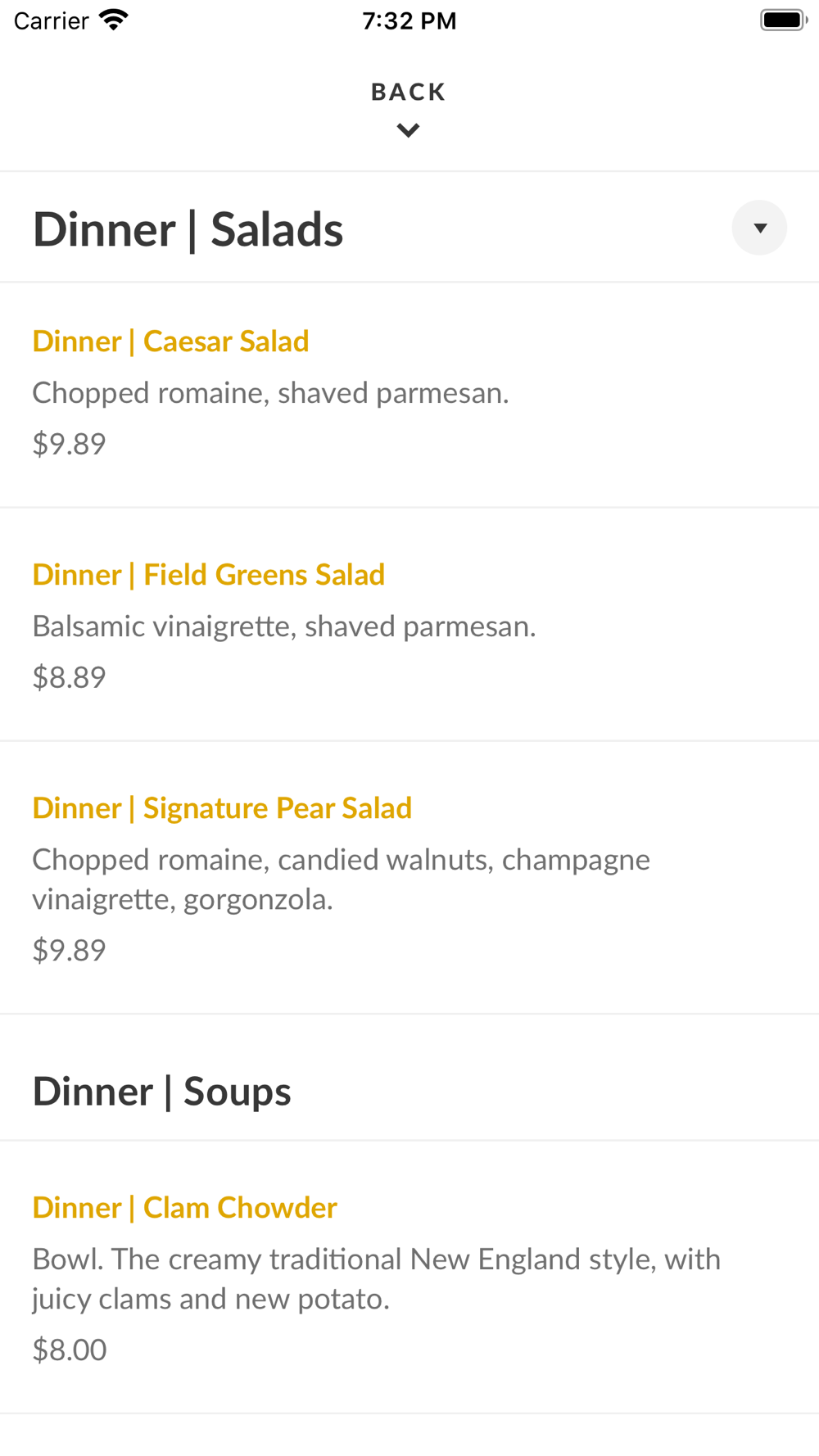Tap the Balsamic vinaigrette description
This screenshot has height=1456, width=819.
point(283,626)
